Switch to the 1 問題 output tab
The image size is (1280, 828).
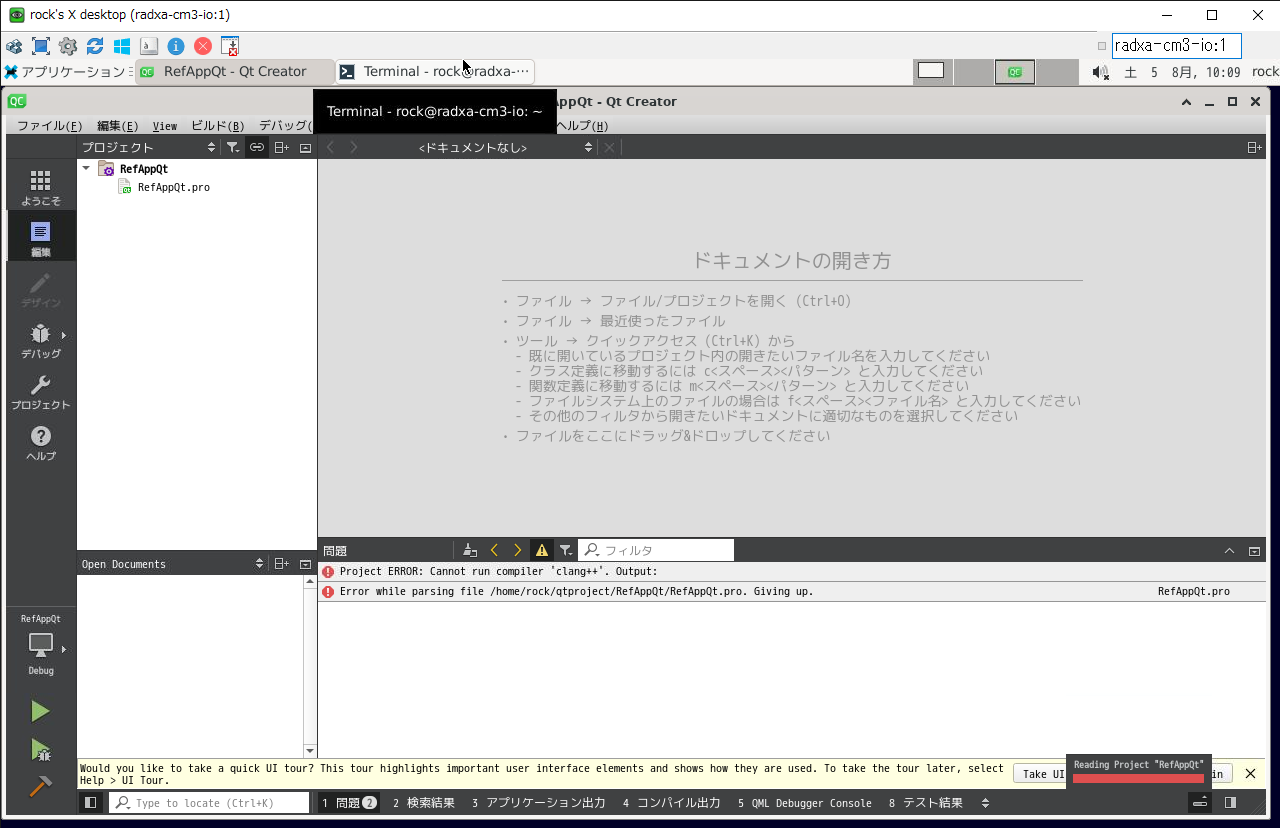pos(348,803)
